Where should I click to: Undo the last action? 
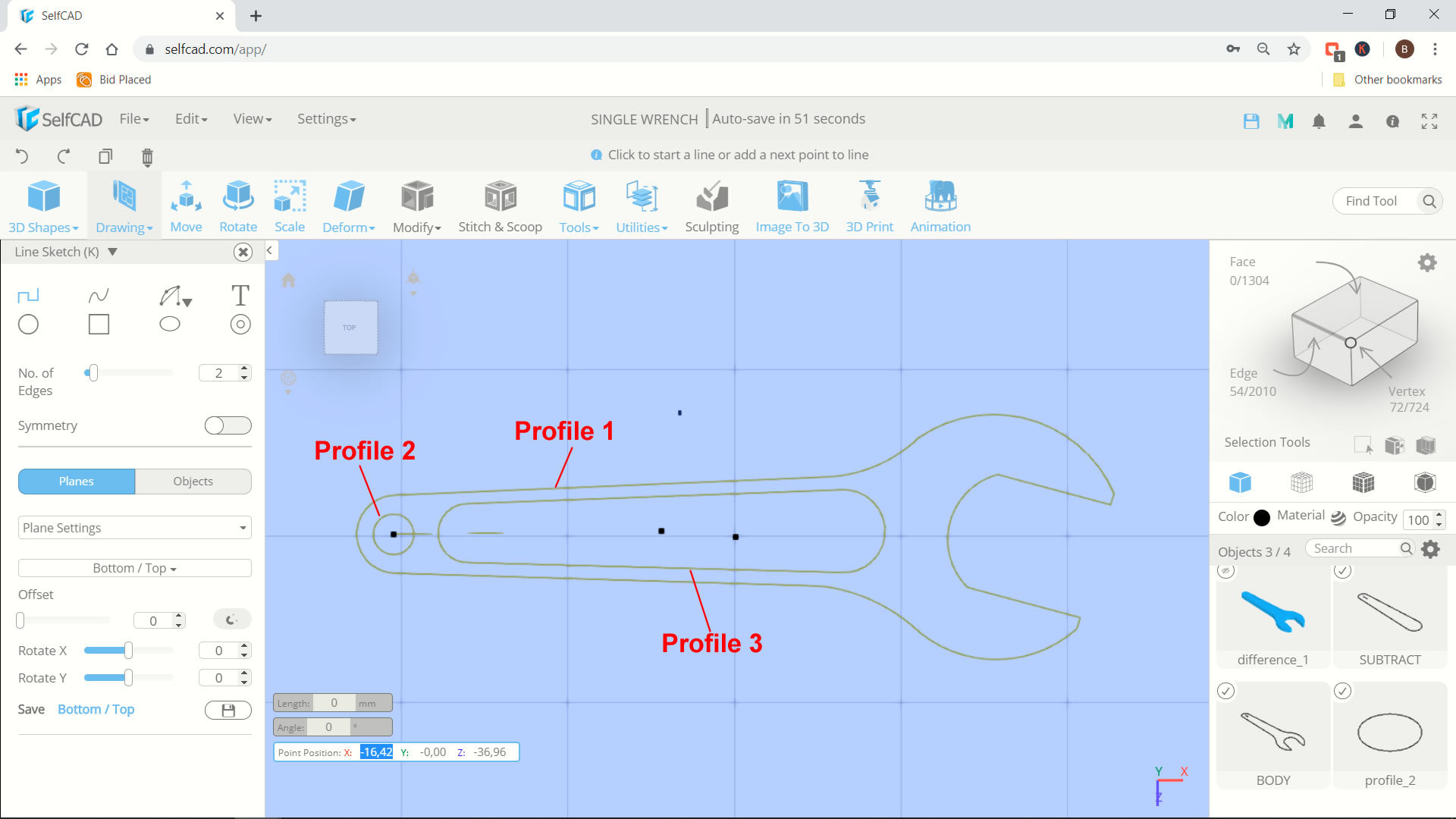click(22, 156)
